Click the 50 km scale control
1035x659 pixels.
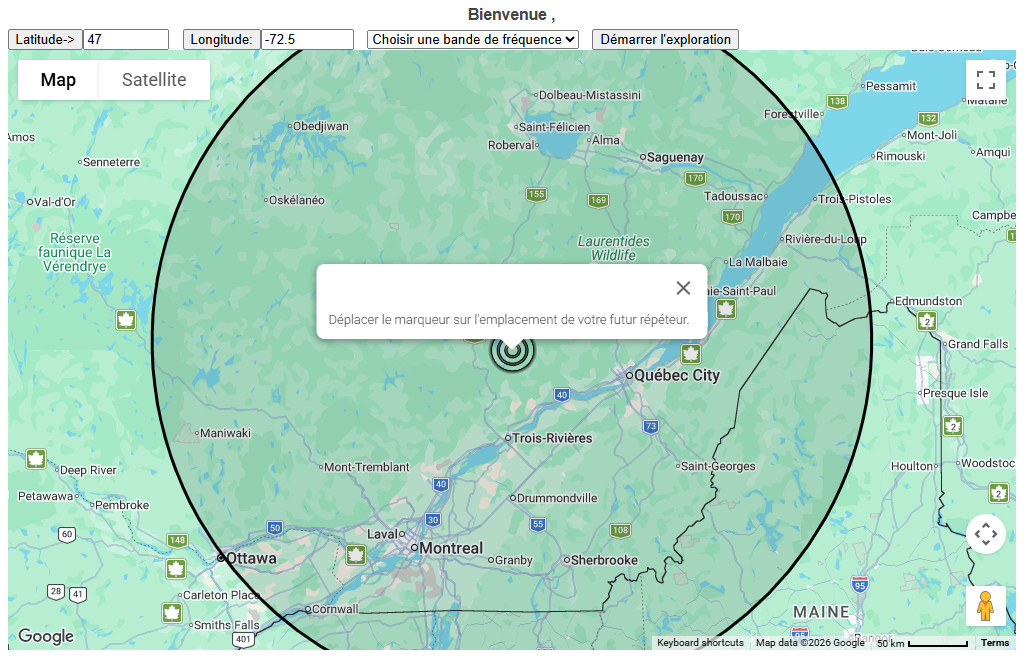(922, 643)
